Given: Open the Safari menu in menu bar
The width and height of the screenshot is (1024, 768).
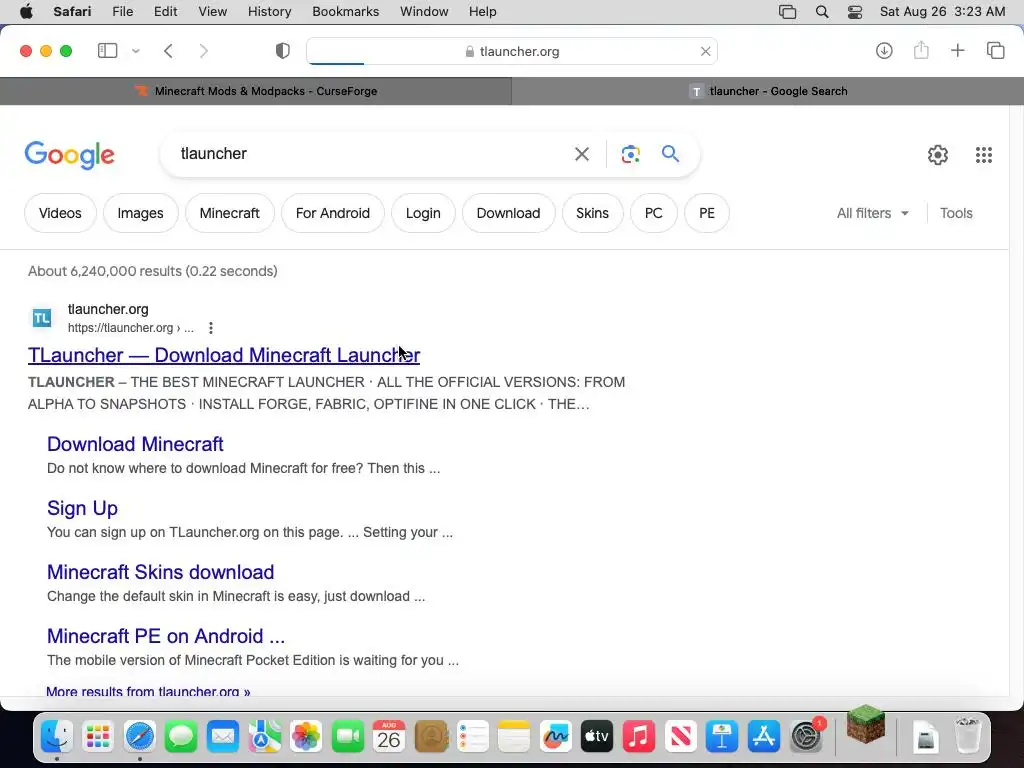Looking at the screenshot, I should [72, 12].
